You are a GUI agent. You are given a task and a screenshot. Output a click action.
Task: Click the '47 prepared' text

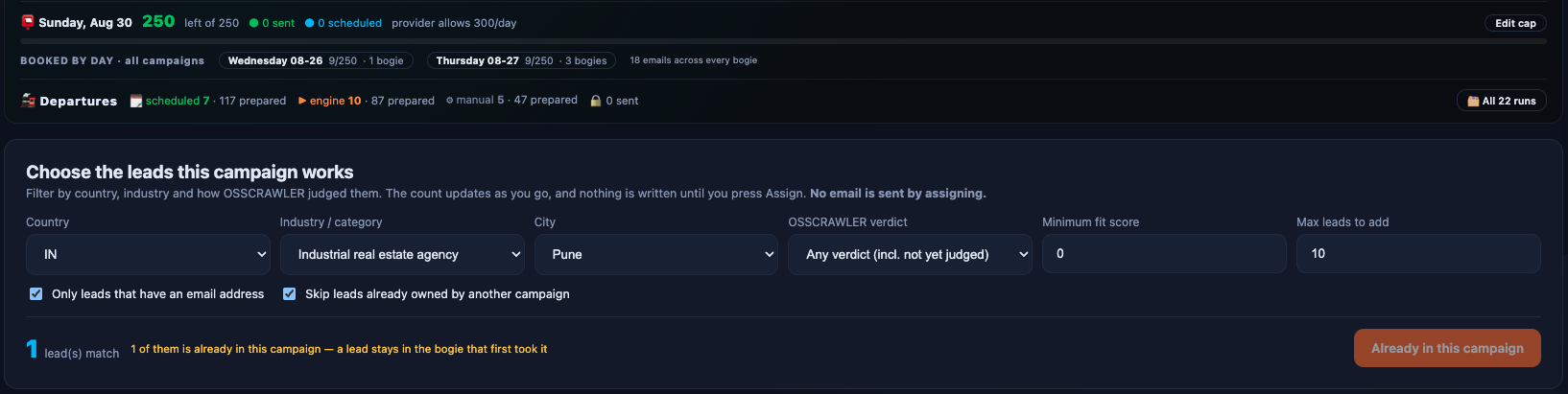click(546, 100)
